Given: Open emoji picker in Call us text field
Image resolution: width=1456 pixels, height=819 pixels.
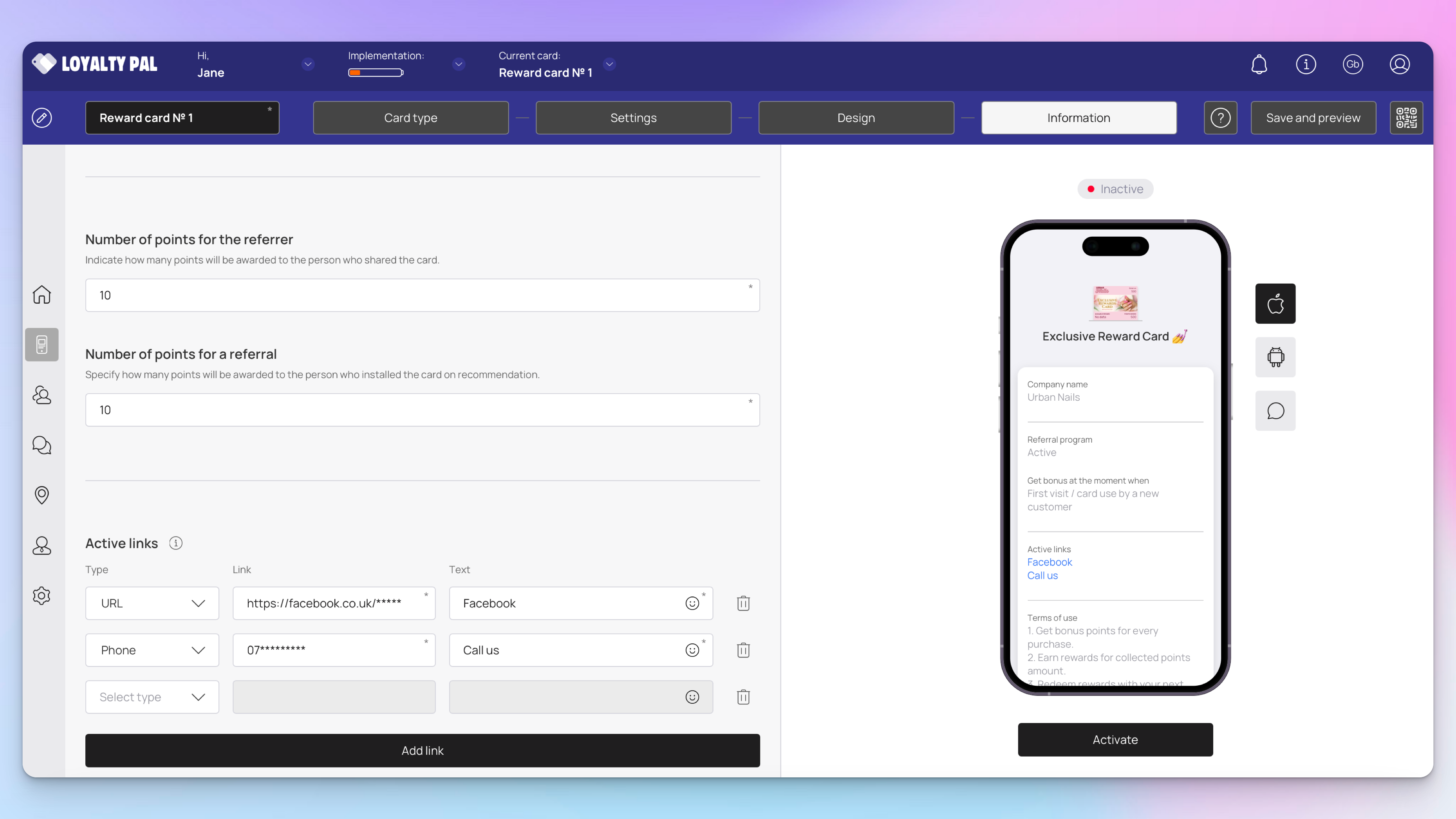Looking at the screenshot, I should click(x=692, y=650).
